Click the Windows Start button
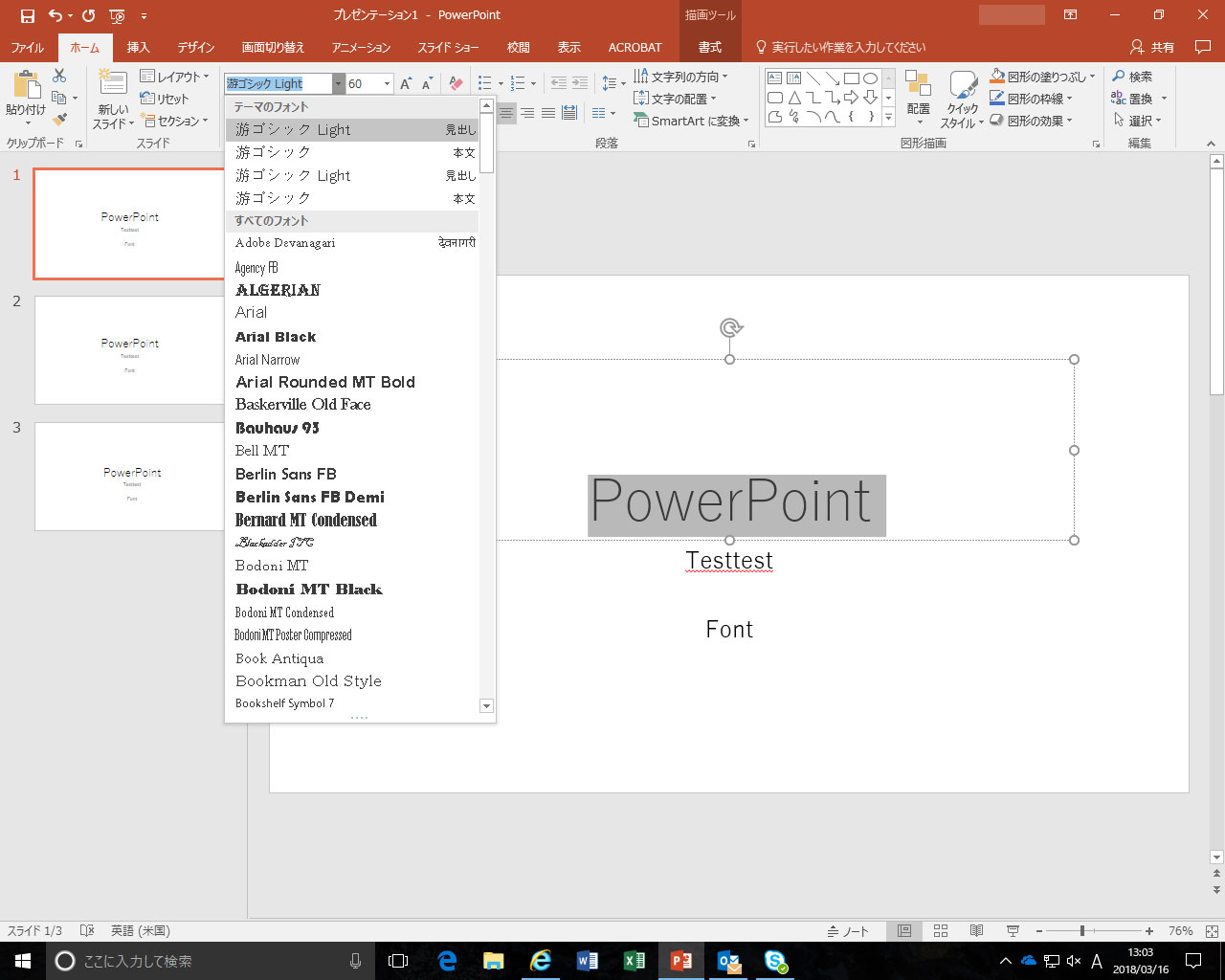This screenshot has width=1225, height=980. (x=23, y=961)
